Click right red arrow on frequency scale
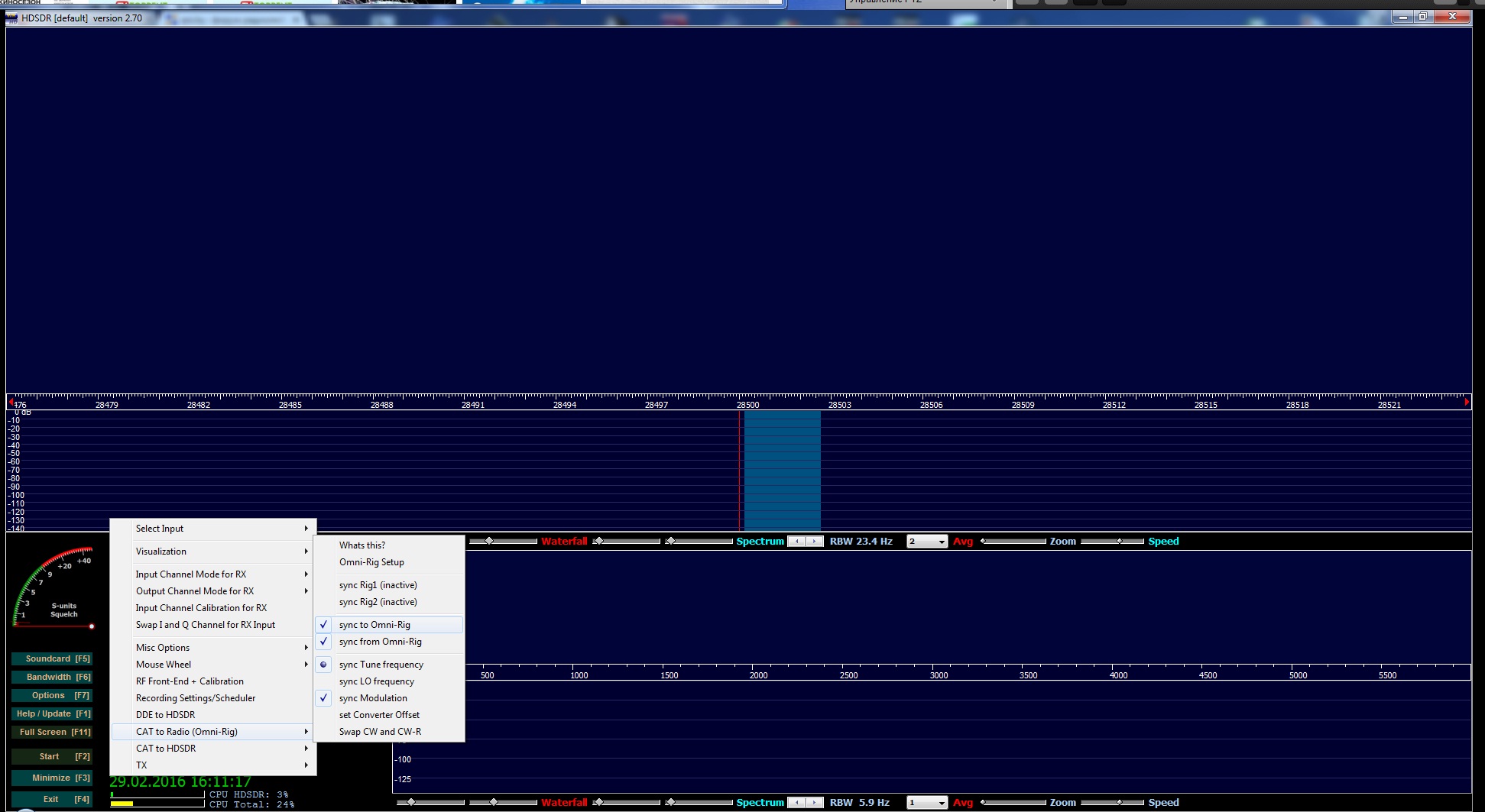Viewport: 1485px width, 812px height. [1467, 402]
